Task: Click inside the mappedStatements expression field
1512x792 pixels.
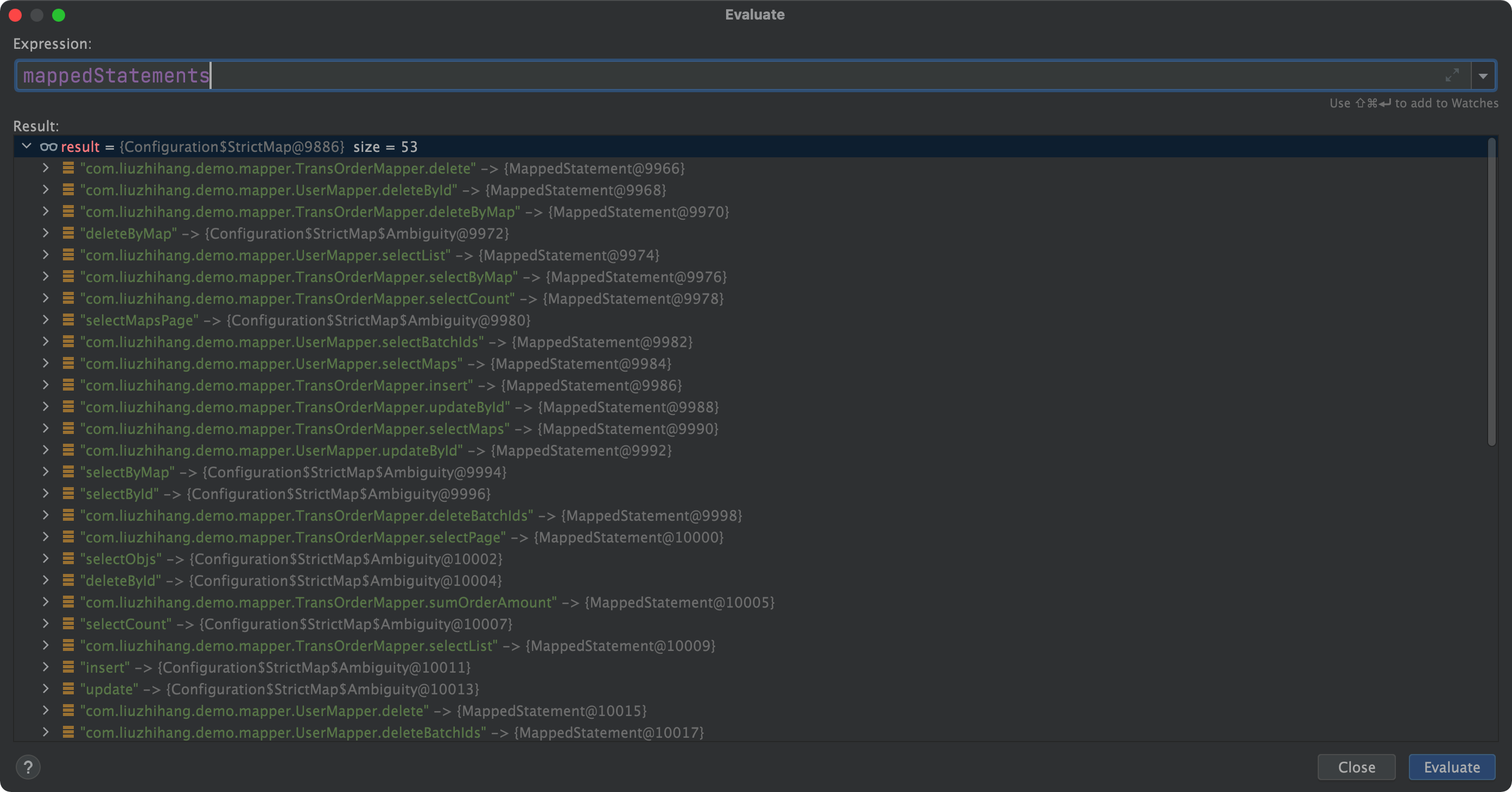Action: coord(704,76)
